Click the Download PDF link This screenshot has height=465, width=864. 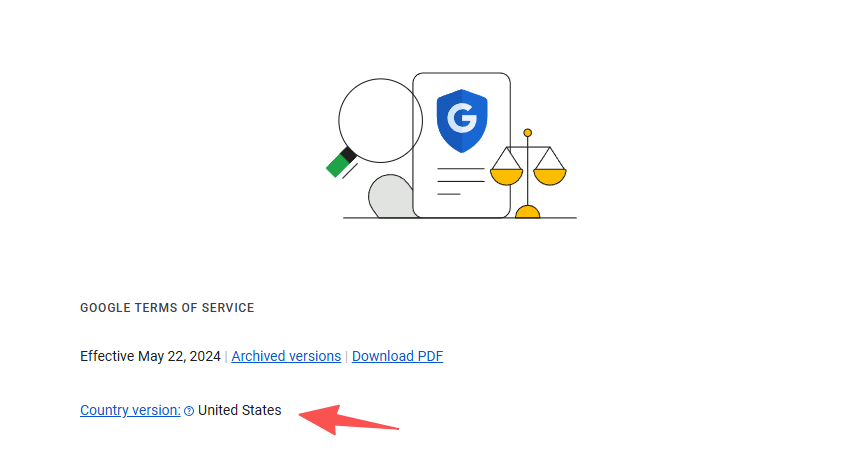(397, 356)
